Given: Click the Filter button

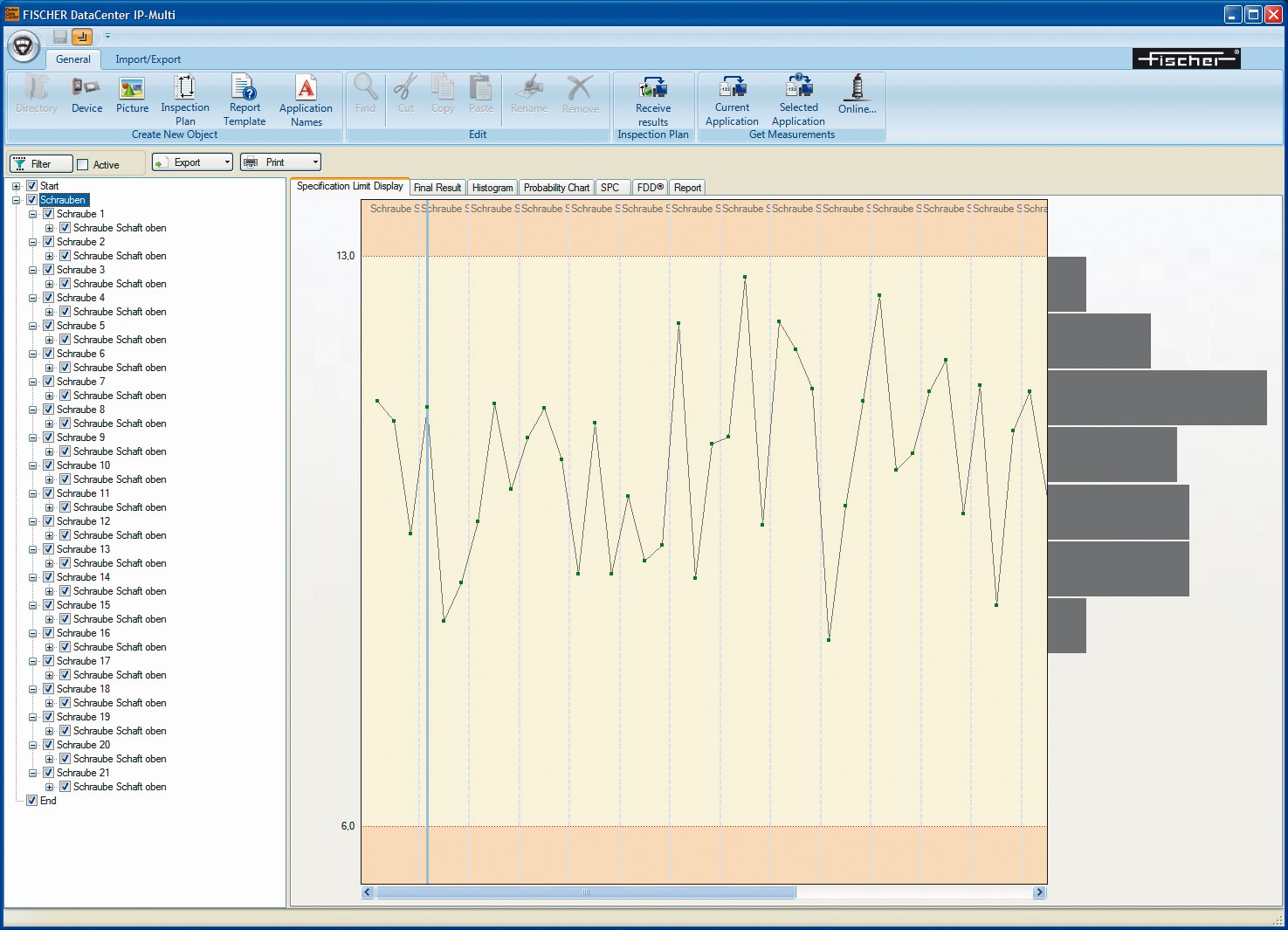Looking at the screenshot, I should tap(41, 164).
